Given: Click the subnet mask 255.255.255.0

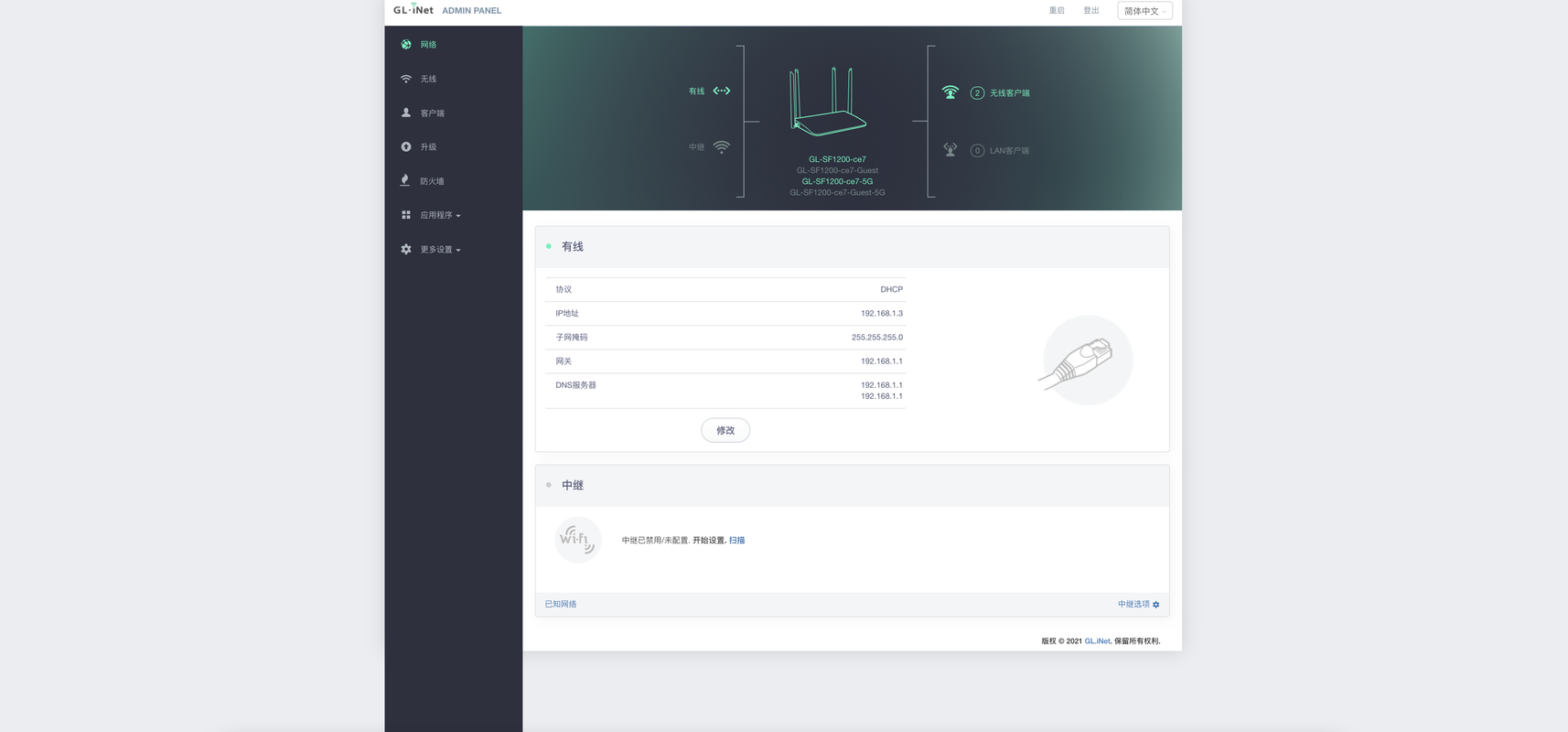Looking at the screenshot, I should (877, 337).
